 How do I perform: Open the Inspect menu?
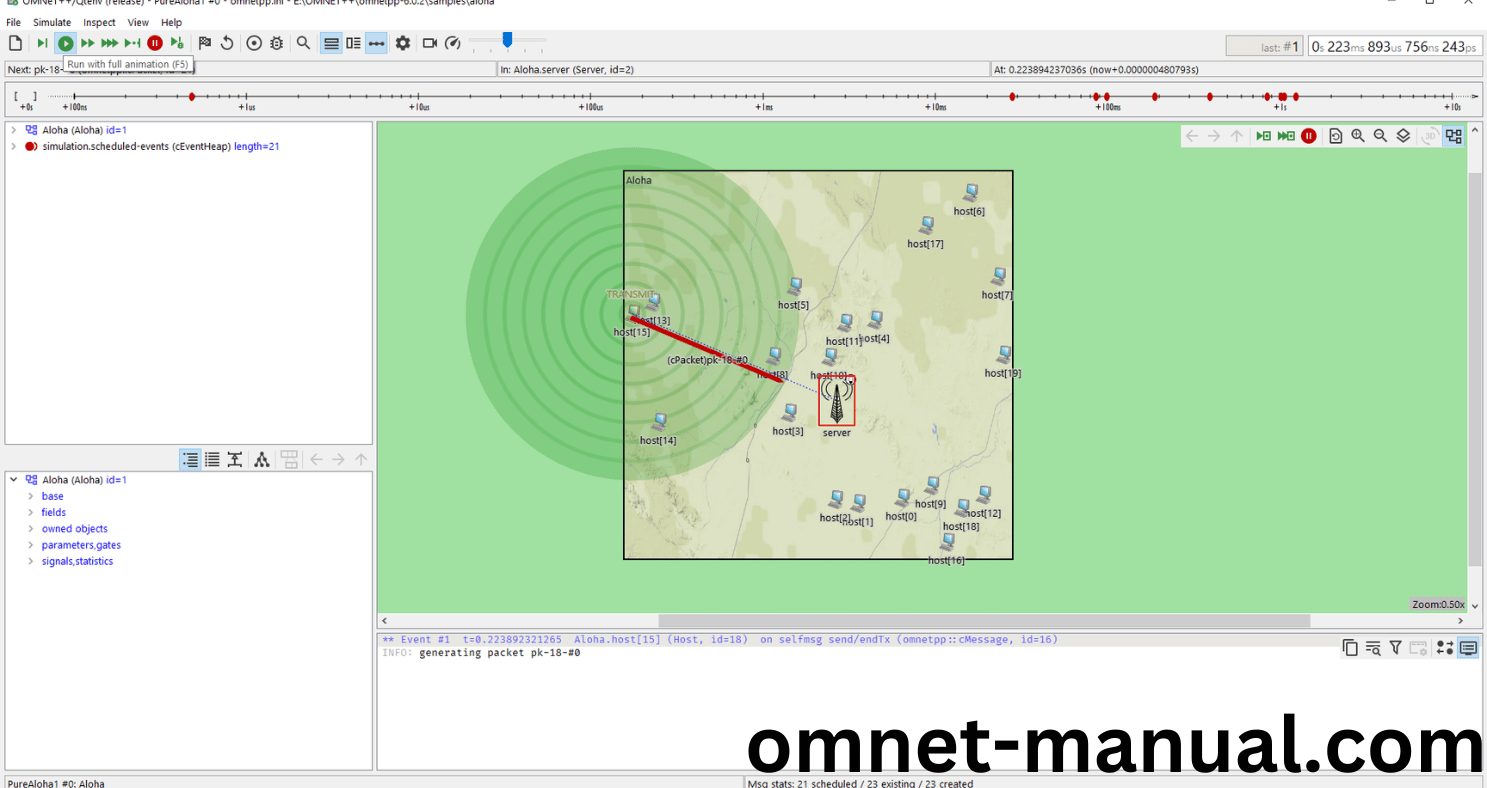pyautogui.click(x=99, y=22)
